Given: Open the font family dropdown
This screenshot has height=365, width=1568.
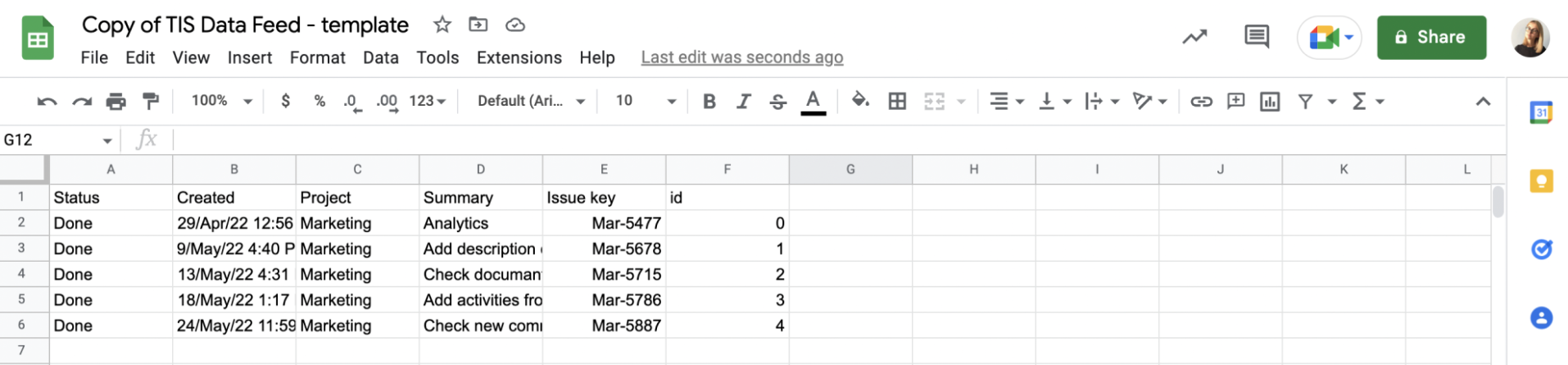Looking at the screenshot, I should 531,101.
